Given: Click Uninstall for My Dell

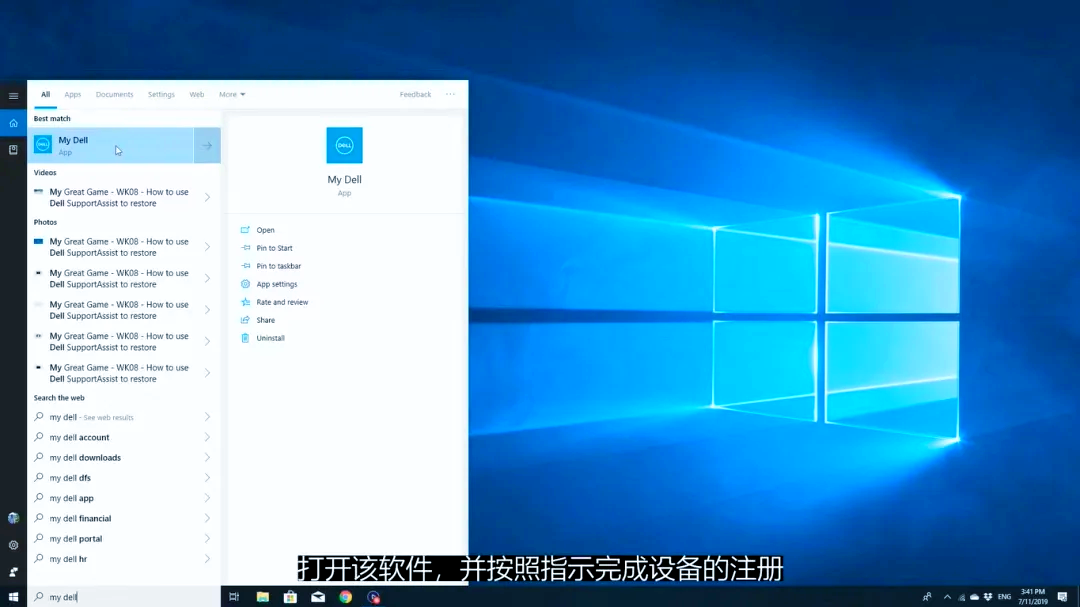Looking at the screenshot, I should tap(270, 338).
